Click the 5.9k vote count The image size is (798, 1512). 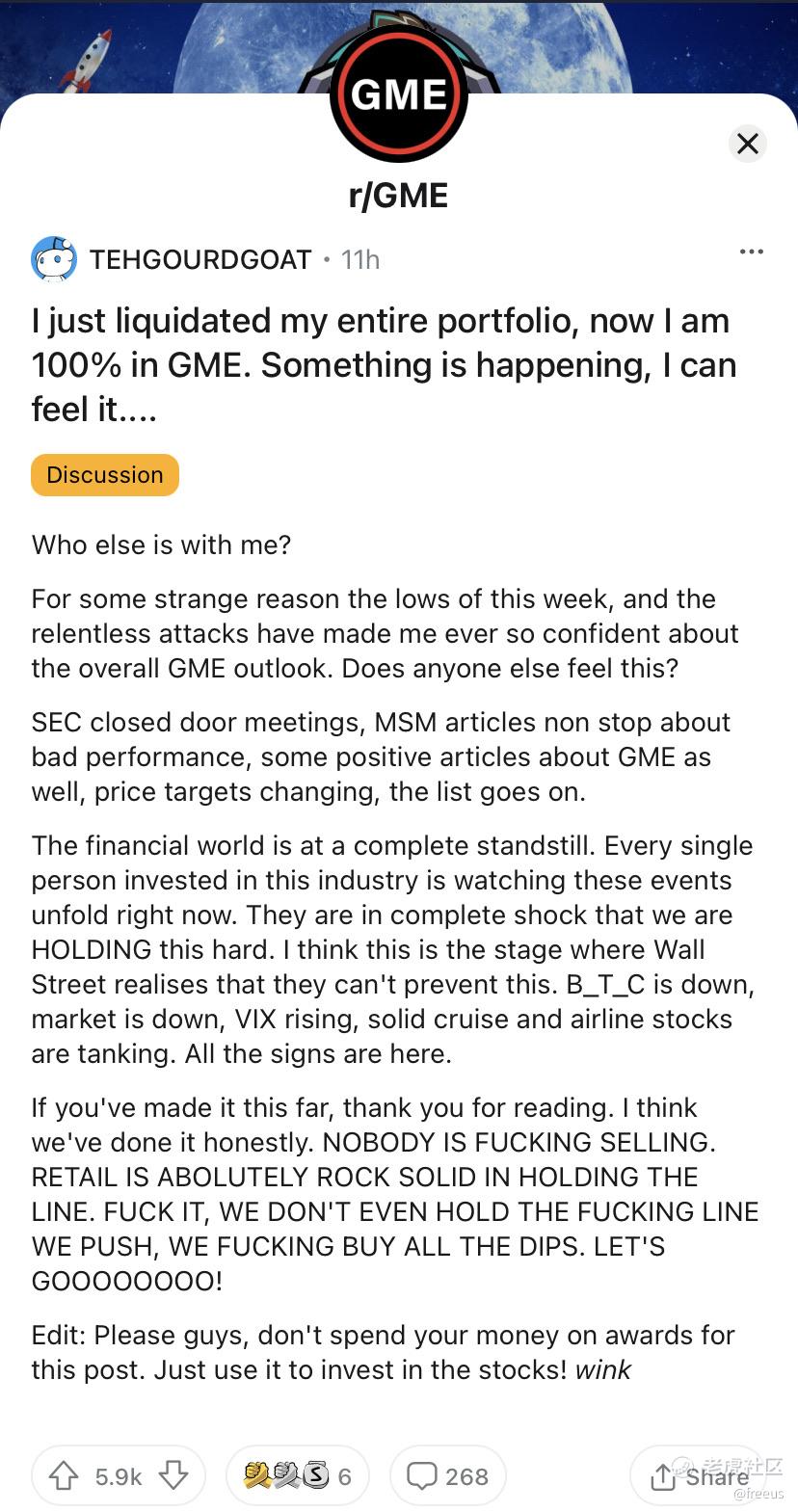[x=119, y=1476]
